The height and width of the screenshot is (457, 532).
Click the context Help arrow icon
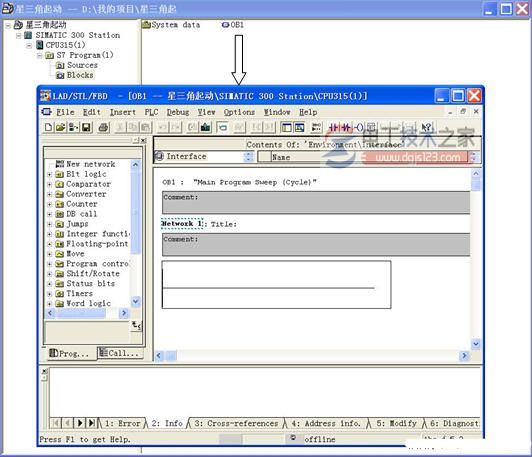(x=426, y=128)
